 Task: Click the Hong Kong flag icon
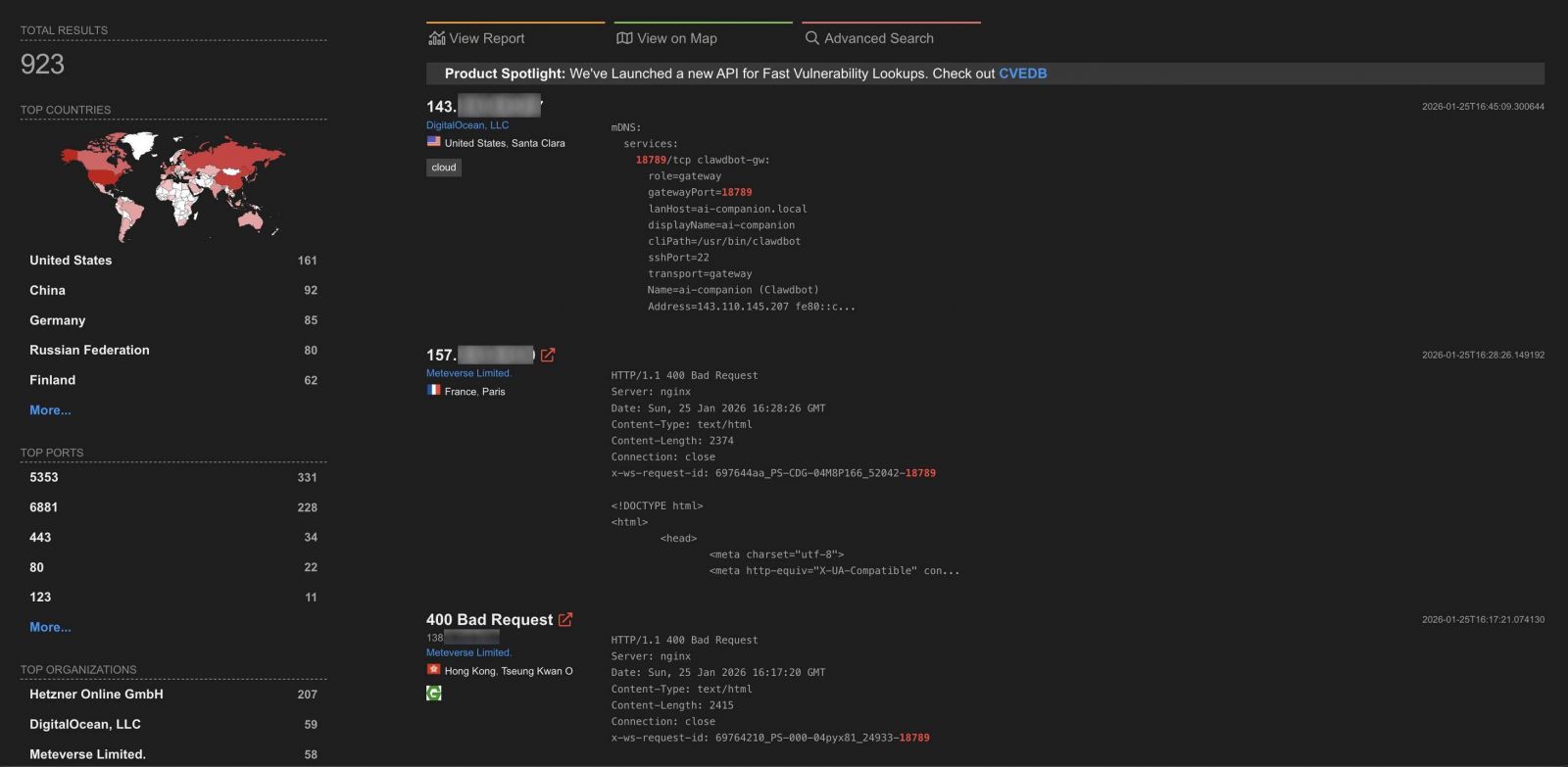pyautogui.click(x=433, y=670)
